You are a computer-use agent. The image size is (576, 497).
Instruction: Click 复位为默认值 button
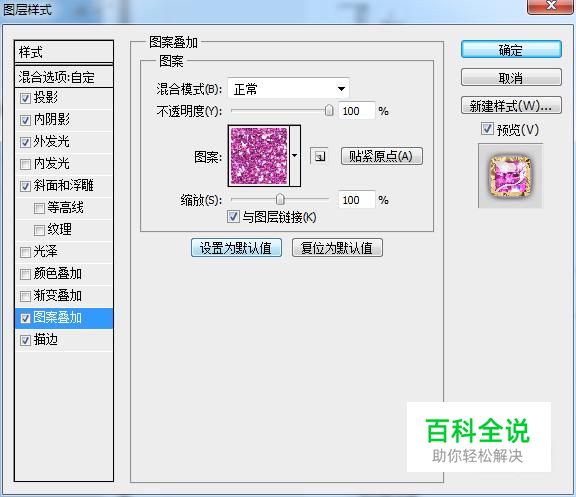point(337,248)
